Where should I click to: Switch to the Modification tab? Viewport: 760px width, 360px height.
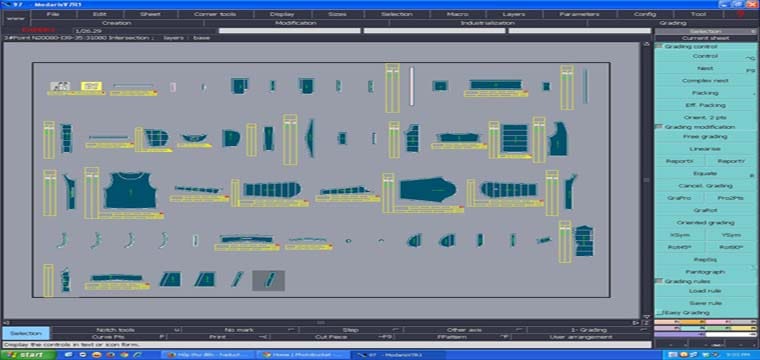(296, 23)
